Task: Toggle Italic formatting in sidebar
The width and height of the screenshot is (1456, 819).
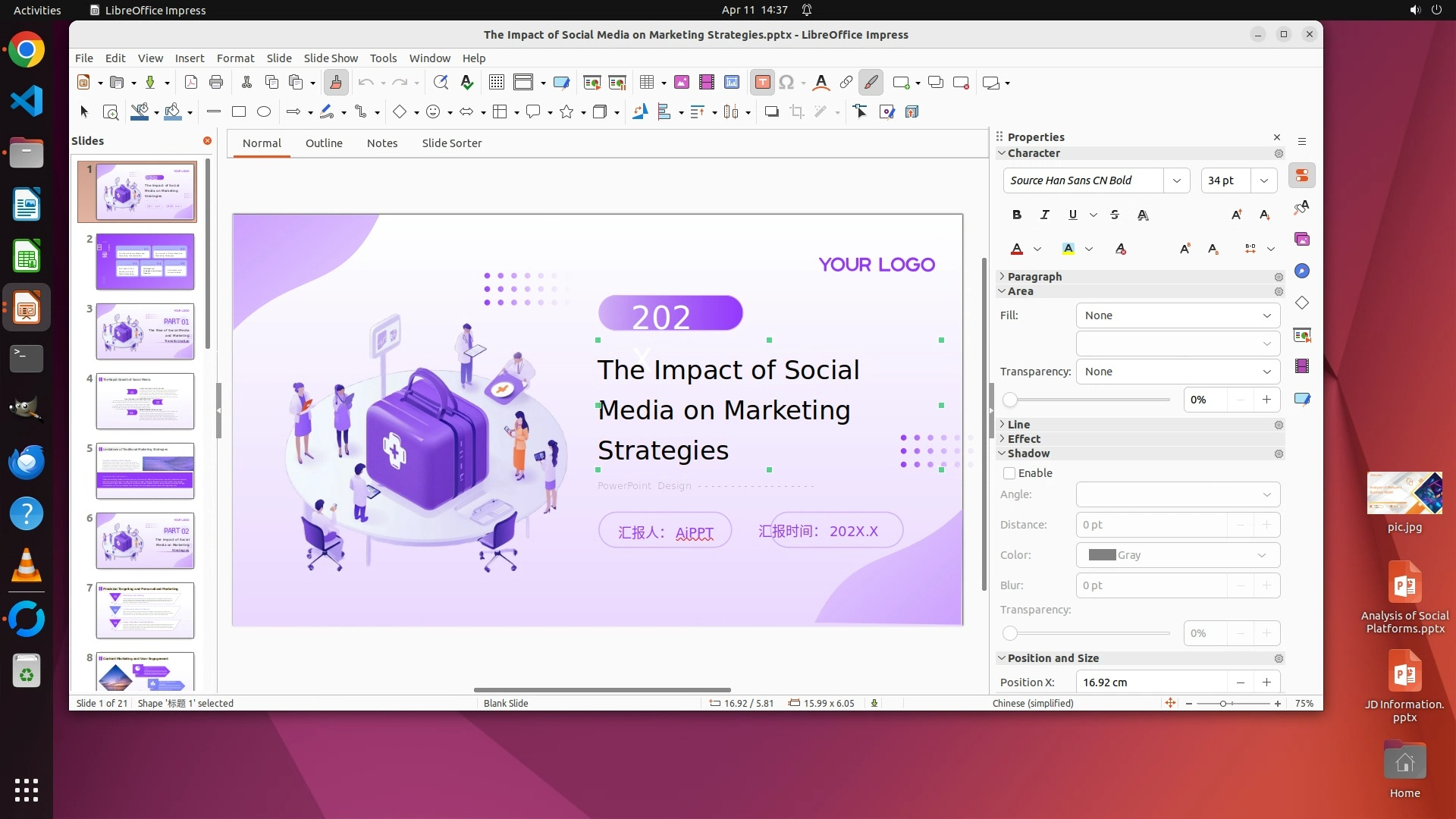Action: [x=1045, y=215]
